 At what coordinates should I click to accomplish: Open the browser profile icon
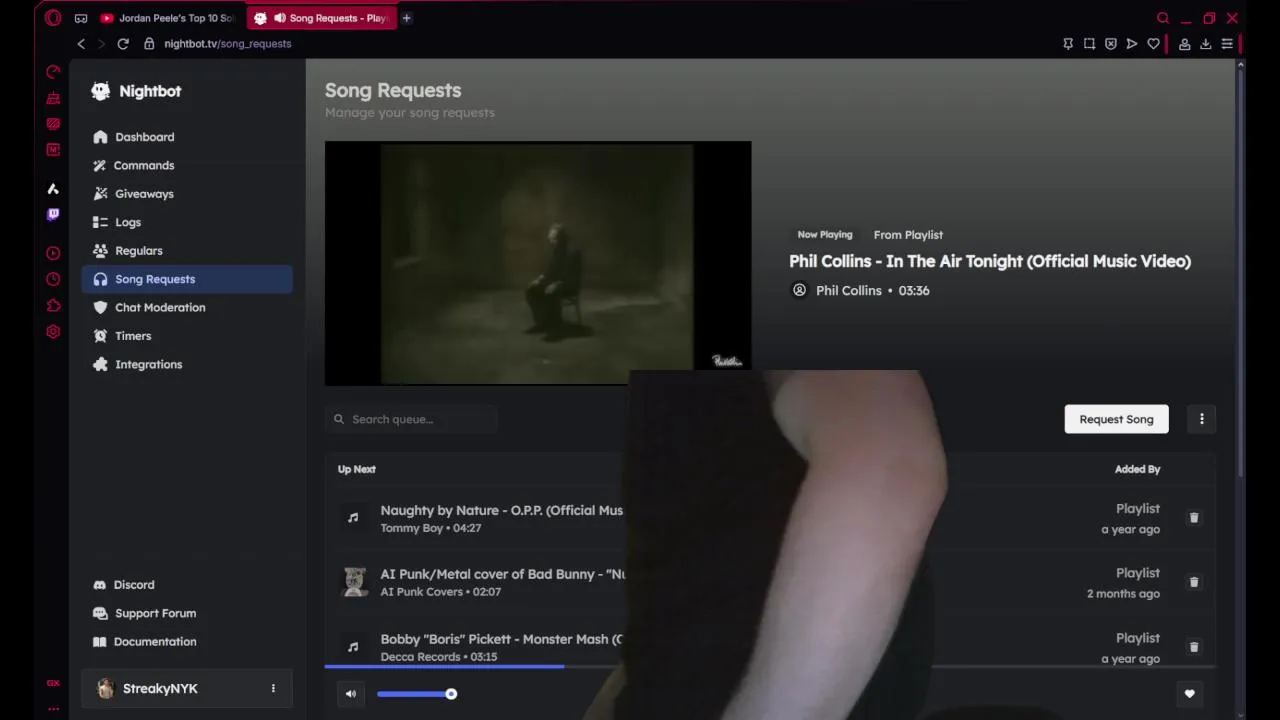[1184, 44]
